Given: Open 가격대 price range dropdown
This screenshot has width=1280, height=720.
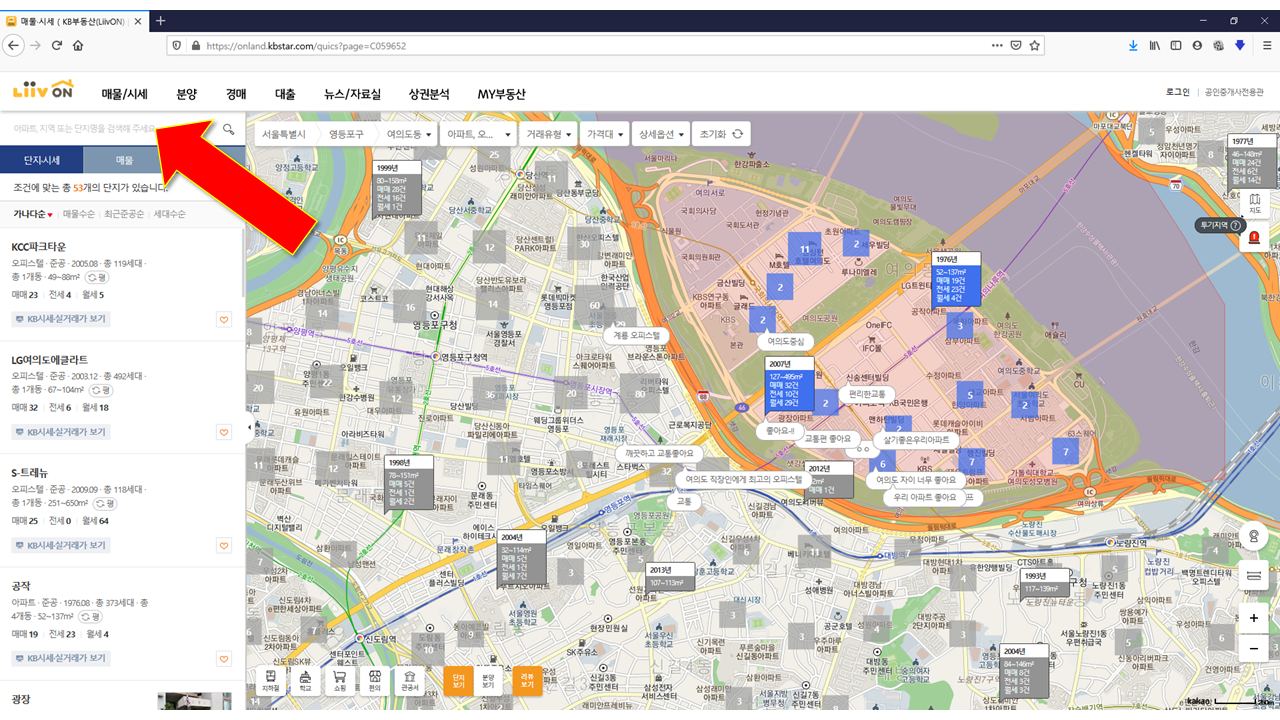Looking at the screenshot, I should click(x=605, y=133).
